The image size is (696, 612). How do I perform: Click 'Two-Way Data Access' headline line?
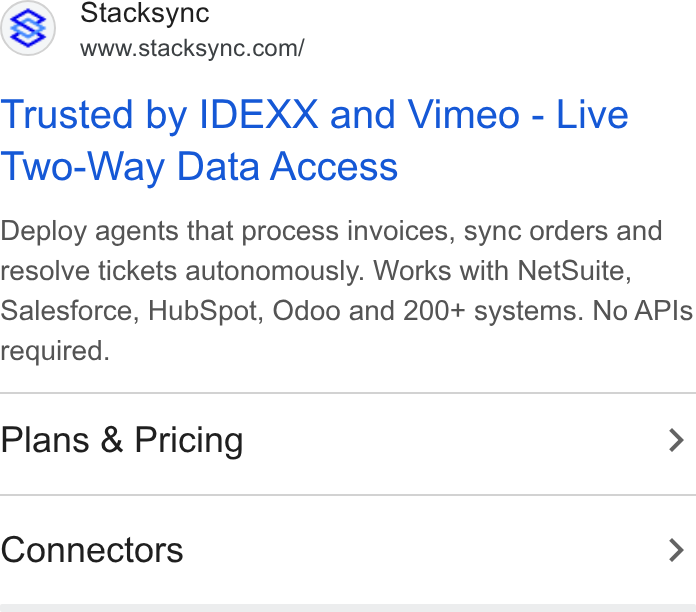199,167
